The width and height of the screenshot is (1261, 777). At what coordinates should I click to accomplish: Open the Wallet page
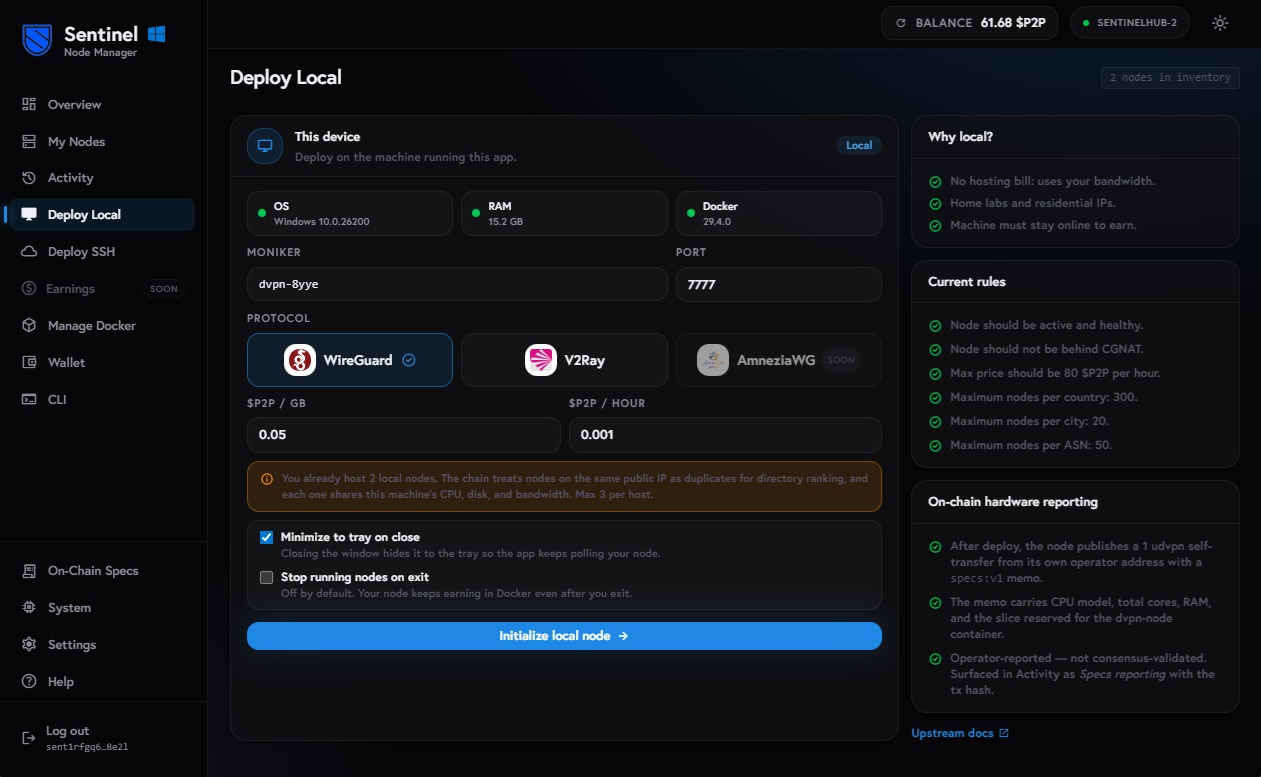[102, 363]
